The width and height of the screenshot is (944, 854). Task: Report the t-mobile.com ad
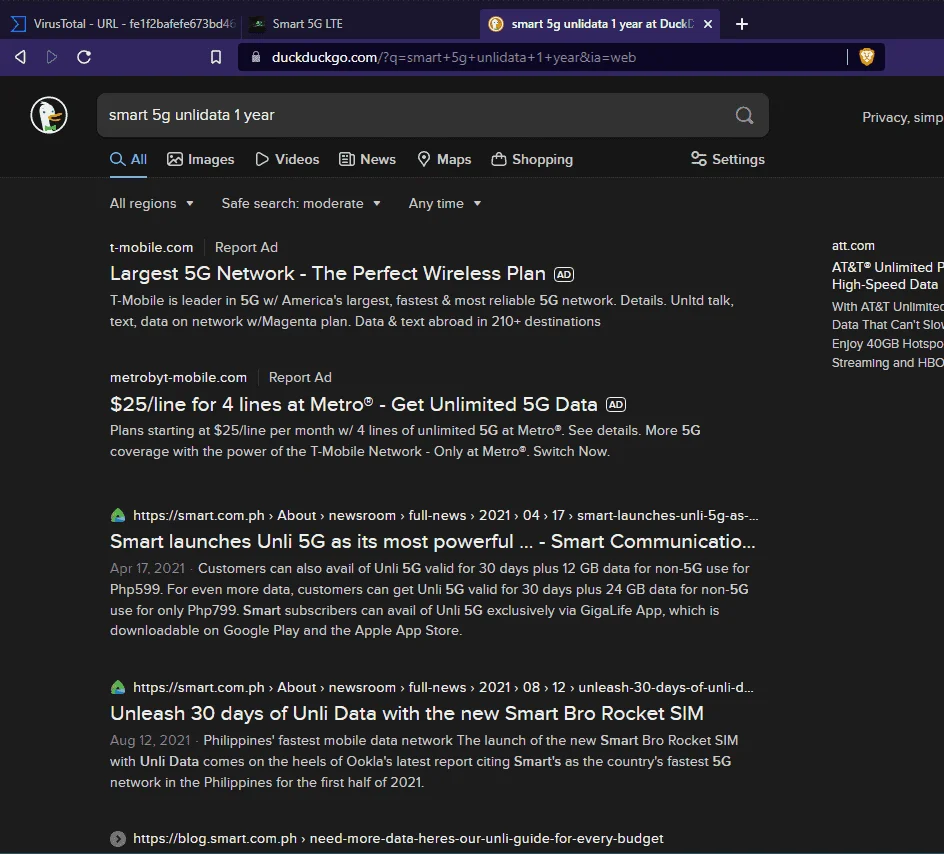pos(246,247)
